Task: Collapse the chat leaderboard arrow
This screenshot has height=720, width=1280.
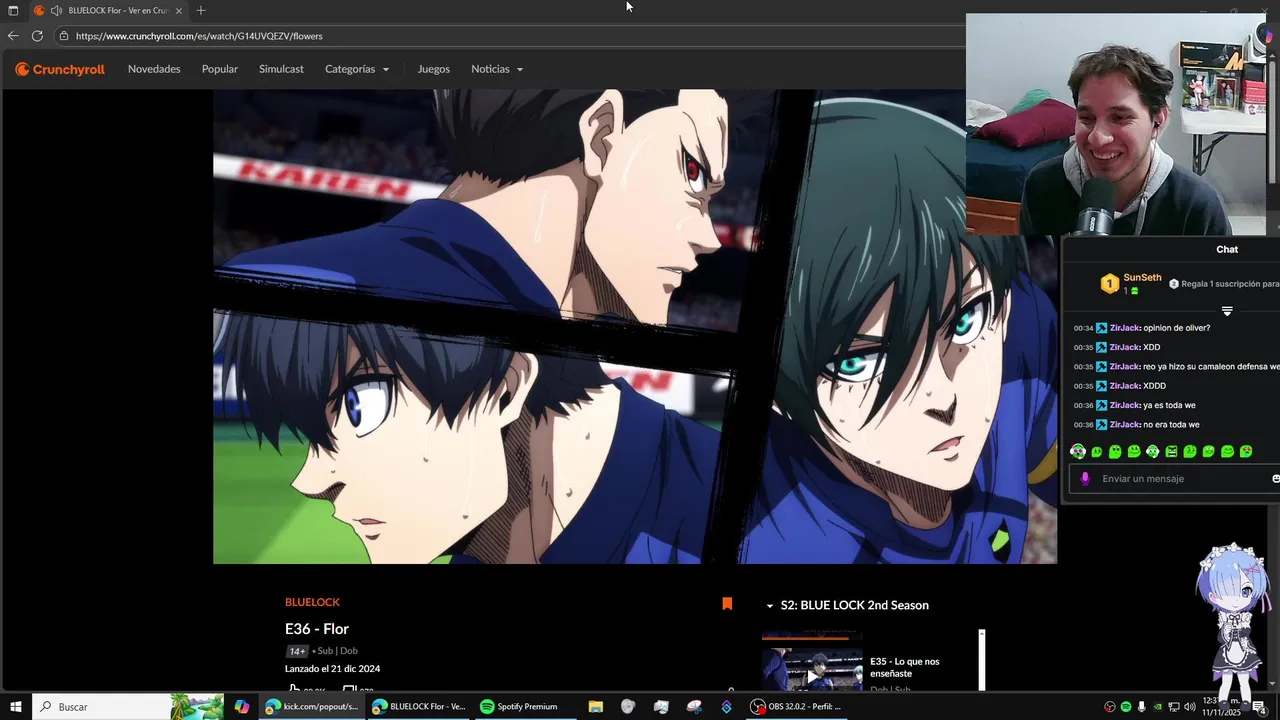Action: click(x=1227, y=311)
